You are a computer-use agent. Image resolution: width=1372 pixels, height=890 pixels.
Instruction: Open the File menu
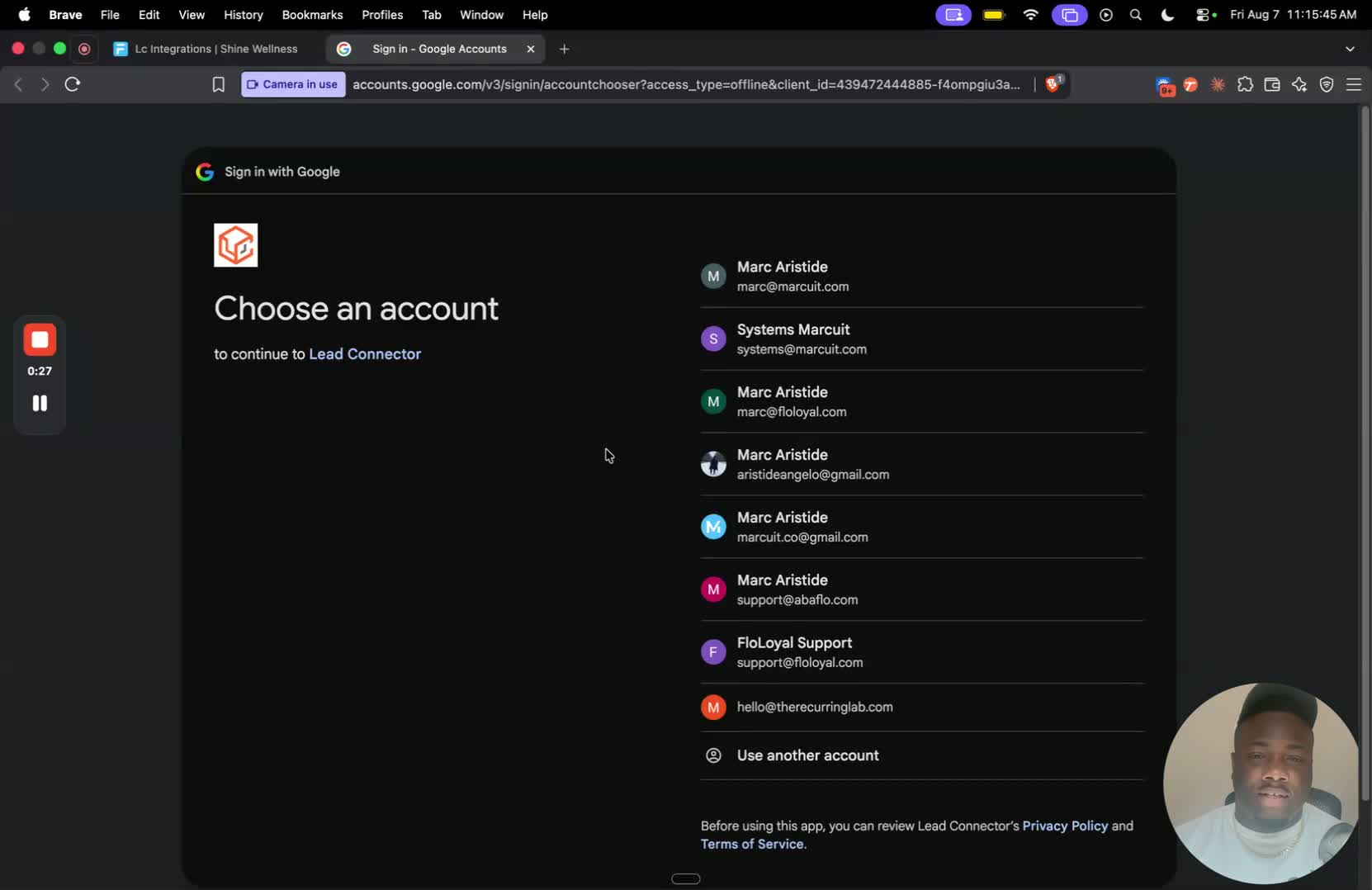point(110,15)
